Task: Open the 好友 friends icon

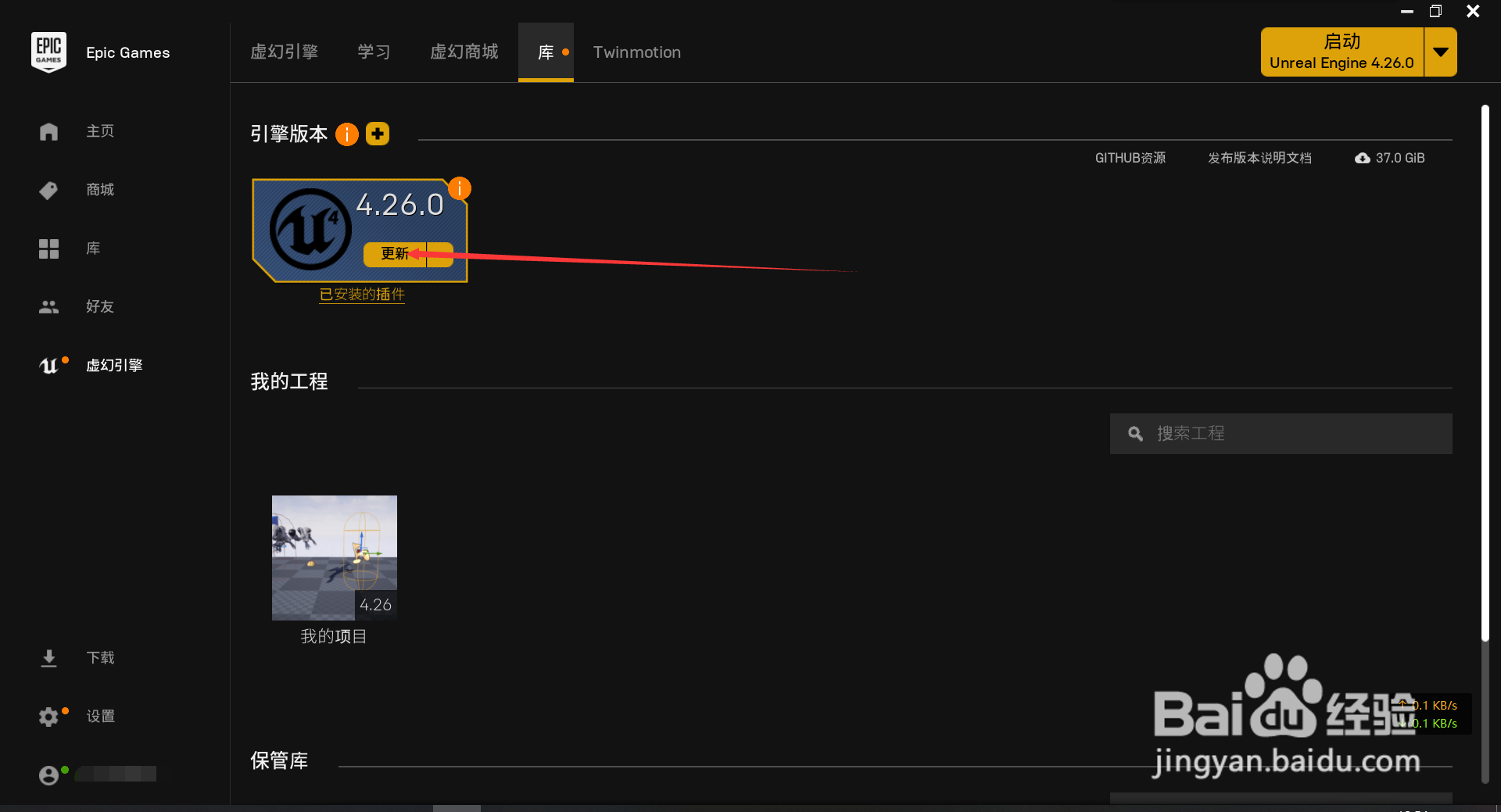Action: [x=48, y=307]
